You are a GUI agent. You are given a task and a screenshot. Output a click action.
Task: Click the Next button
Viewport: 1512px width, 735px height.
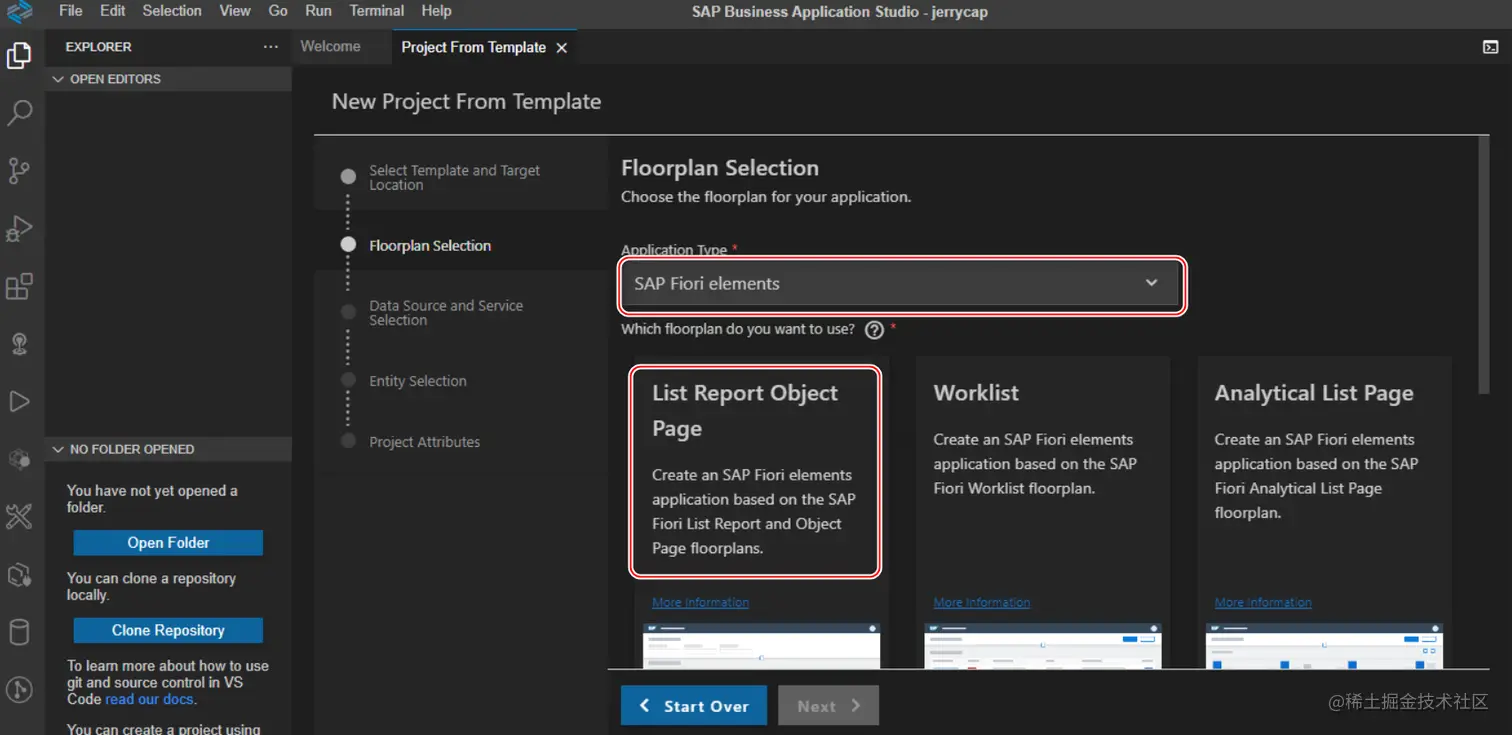pos(829,705)
